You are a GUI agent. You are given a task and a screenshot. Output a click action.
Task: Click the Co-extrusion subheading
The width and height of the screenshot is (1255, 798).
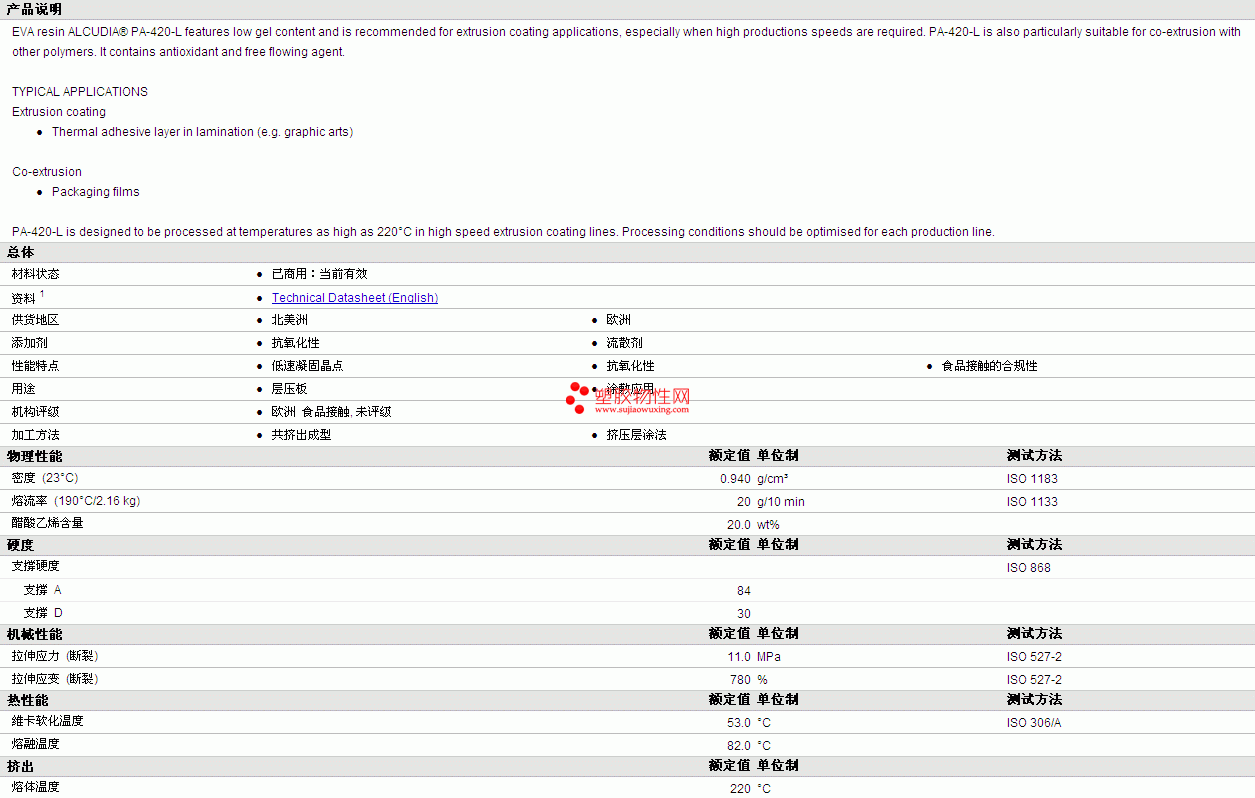[47, 172]
